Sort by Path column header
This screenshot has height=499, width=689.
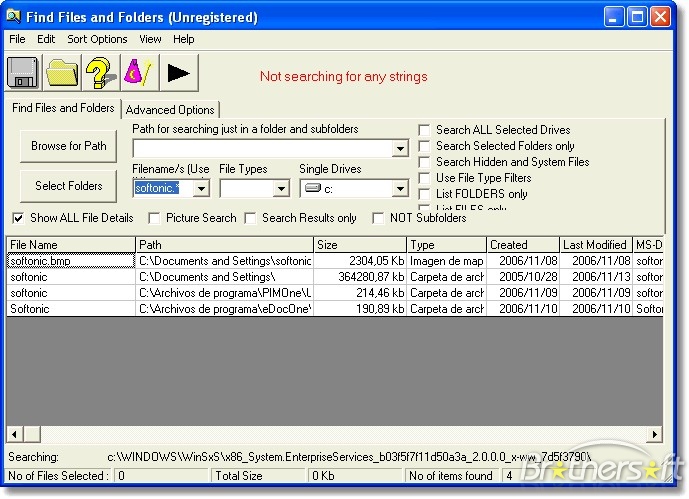225,245
